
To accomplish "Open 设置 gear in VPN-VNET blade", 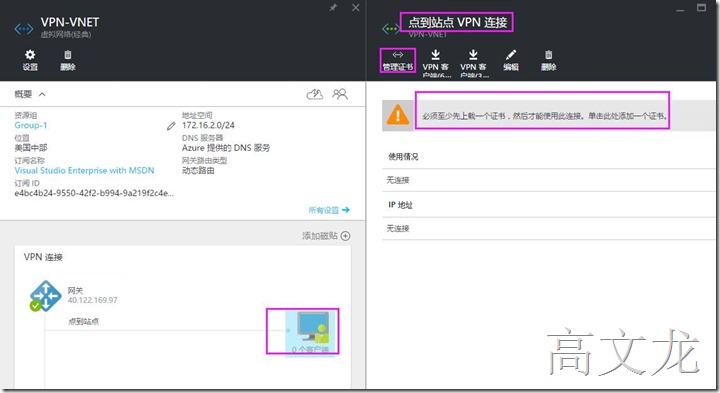I will click(x=30, y=60).
